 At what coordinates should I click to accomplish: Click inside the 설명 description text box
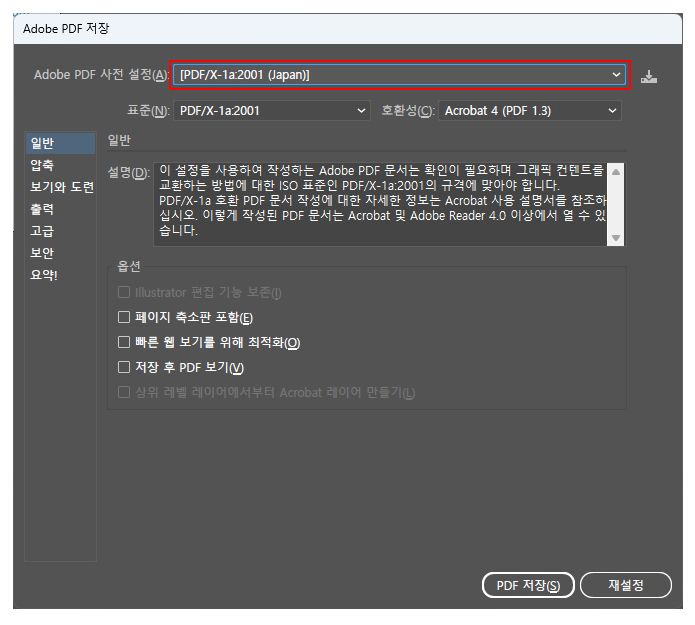point(380,203)
